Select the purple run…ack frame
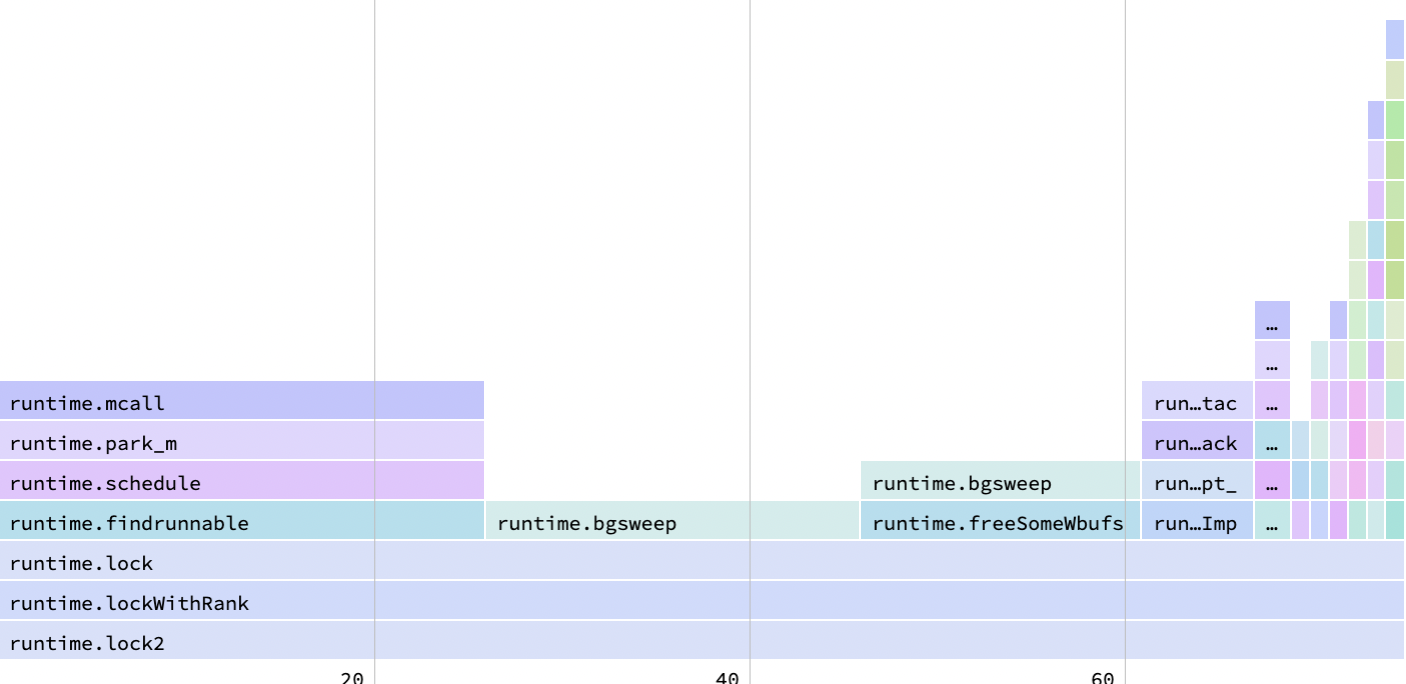The width and height of the screenshot is (1406, 684). 1195,443
